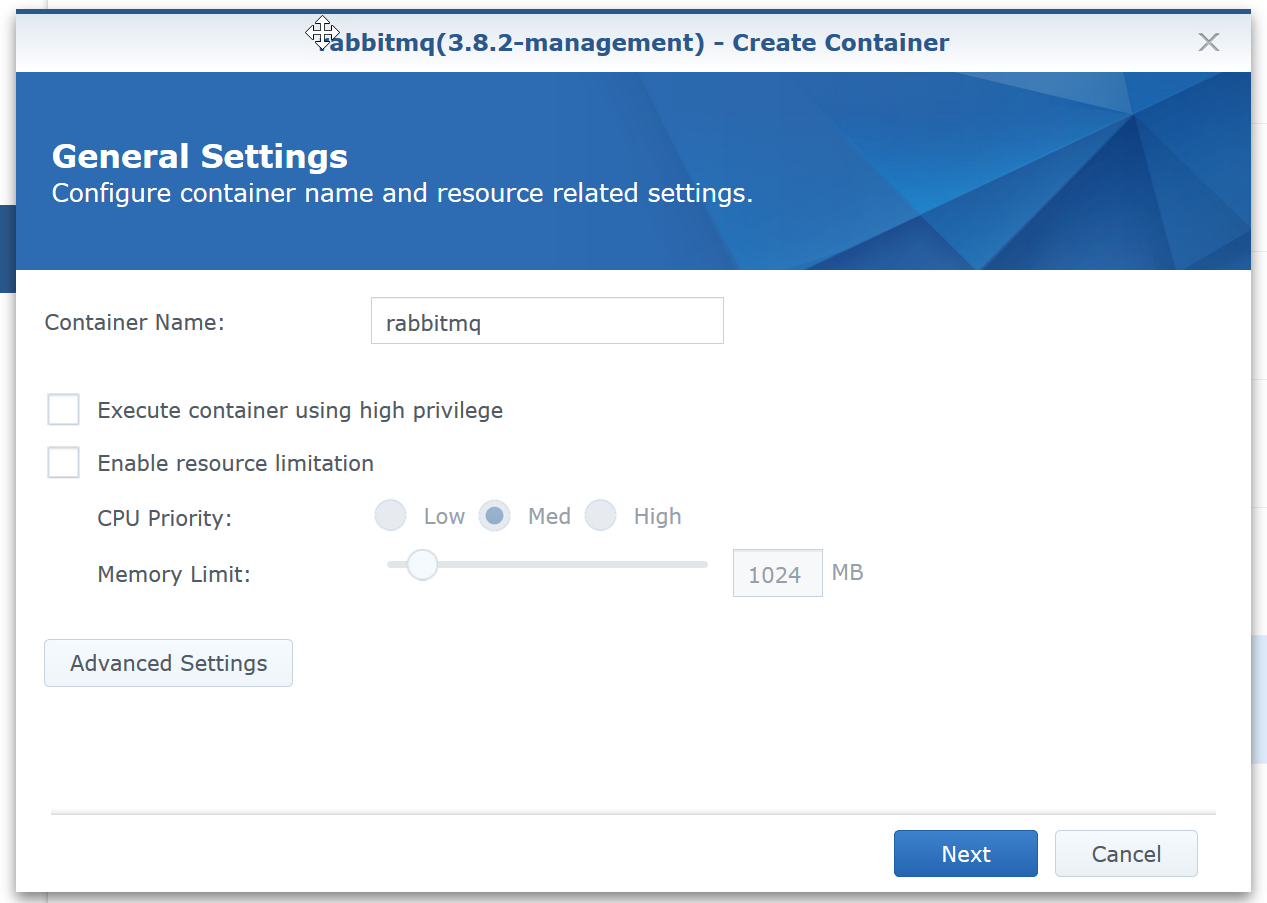The width and height of the screenshot is (1267, 903).
Task: Select the High CPU priority radio button
Action: [x=600, y=516]
